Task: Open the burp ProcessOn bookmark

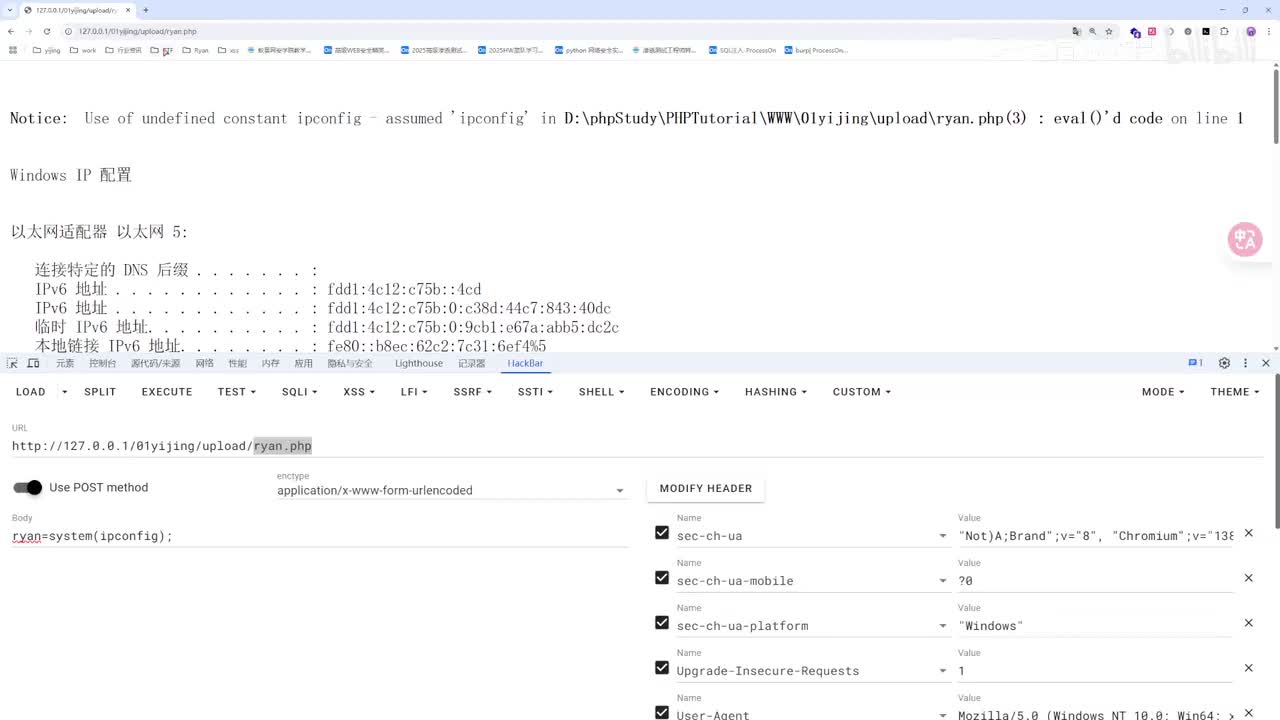Action: pos(815,50)
